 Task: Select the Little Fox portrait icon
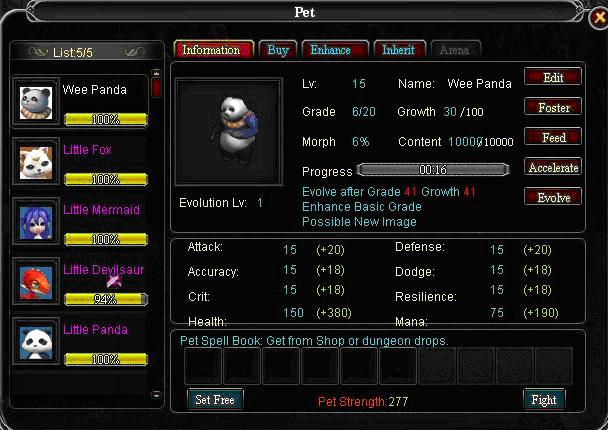pos(36,163)
